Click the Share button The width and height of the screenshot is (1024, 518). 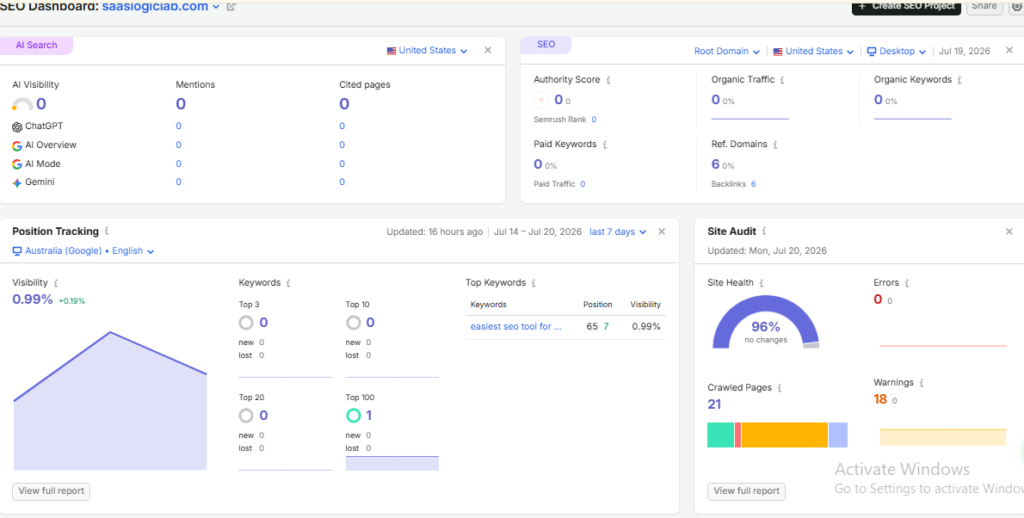(984, 6)
